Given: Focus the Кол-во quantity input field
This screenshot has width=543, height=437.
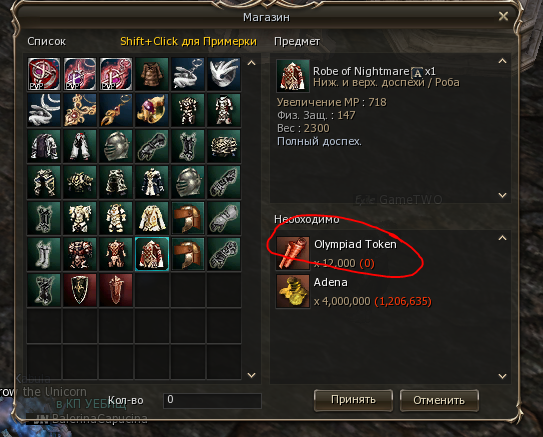Looking at the screenshot, I should click(x=212, y=400).
